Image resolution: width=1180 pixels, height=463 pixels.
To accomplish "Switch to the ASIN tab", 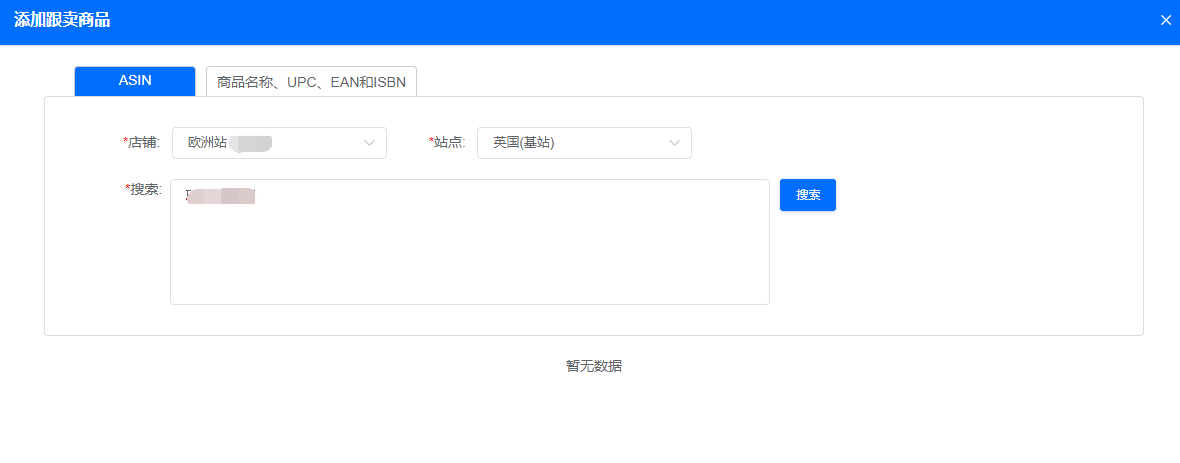I will 135,81.
